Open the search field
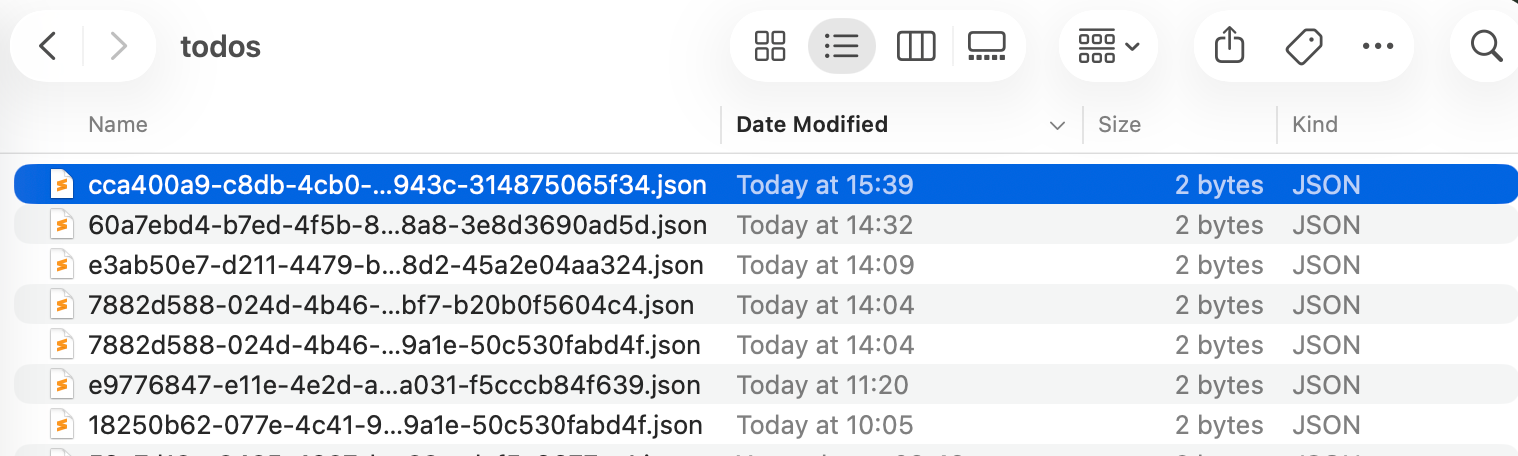The height and width of the screenshot is (456, 1518). 1487,46
